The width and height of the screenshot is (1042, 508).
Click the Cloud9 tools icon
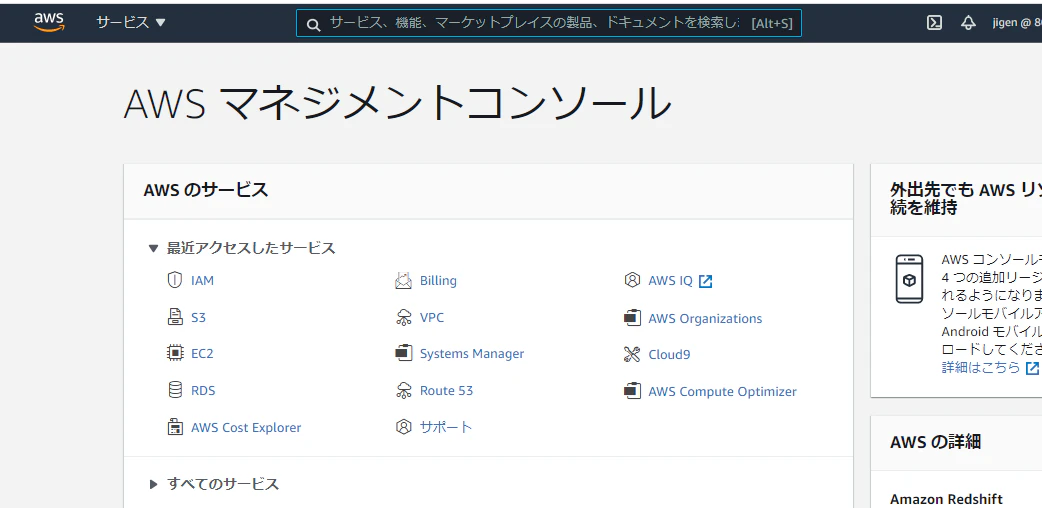[632, 354]
